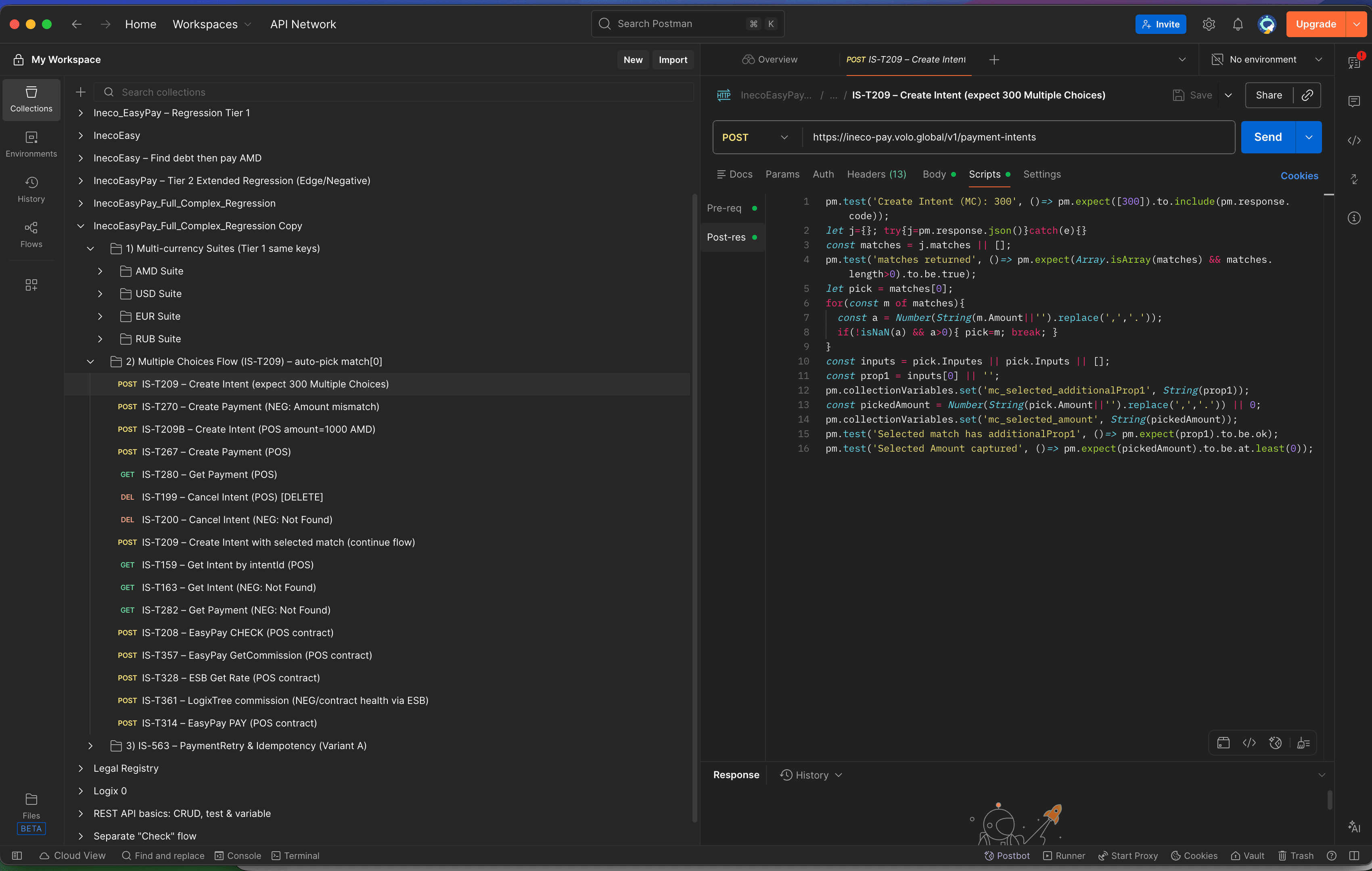Screen dimensions: 1372x871
Task: Switch to the Body tab
Action: [x=939, y=174]
